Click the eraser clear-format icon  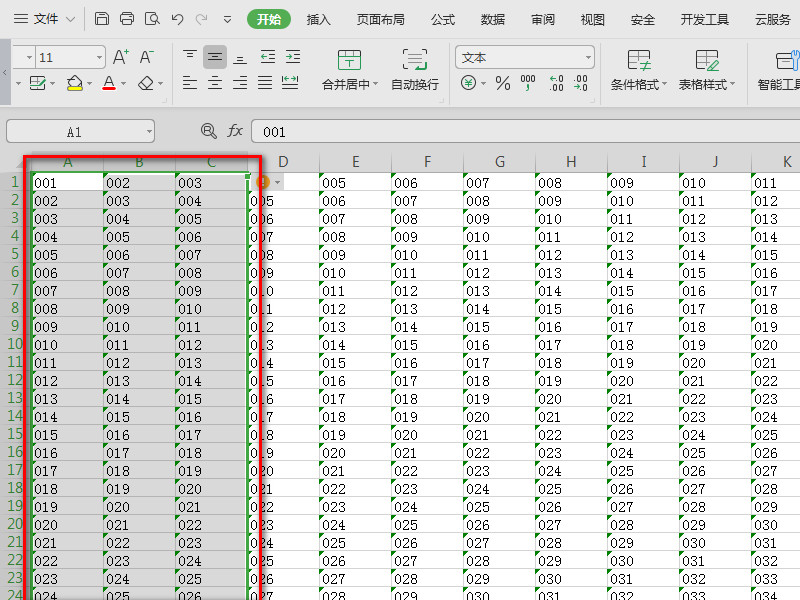click(146, 83)
